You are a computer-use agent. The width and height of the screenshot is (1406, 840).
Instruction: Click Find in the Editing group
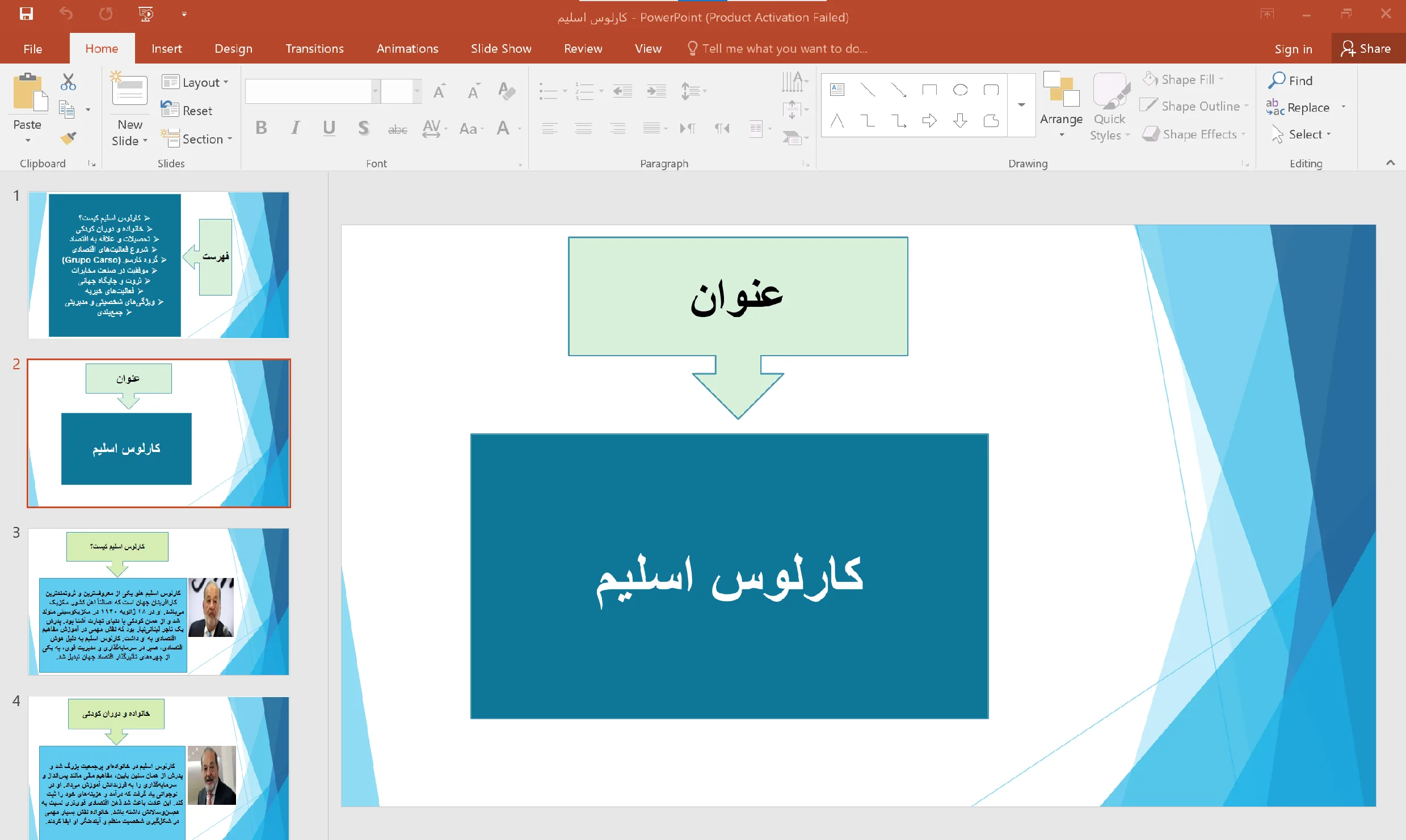(1291, 81)
